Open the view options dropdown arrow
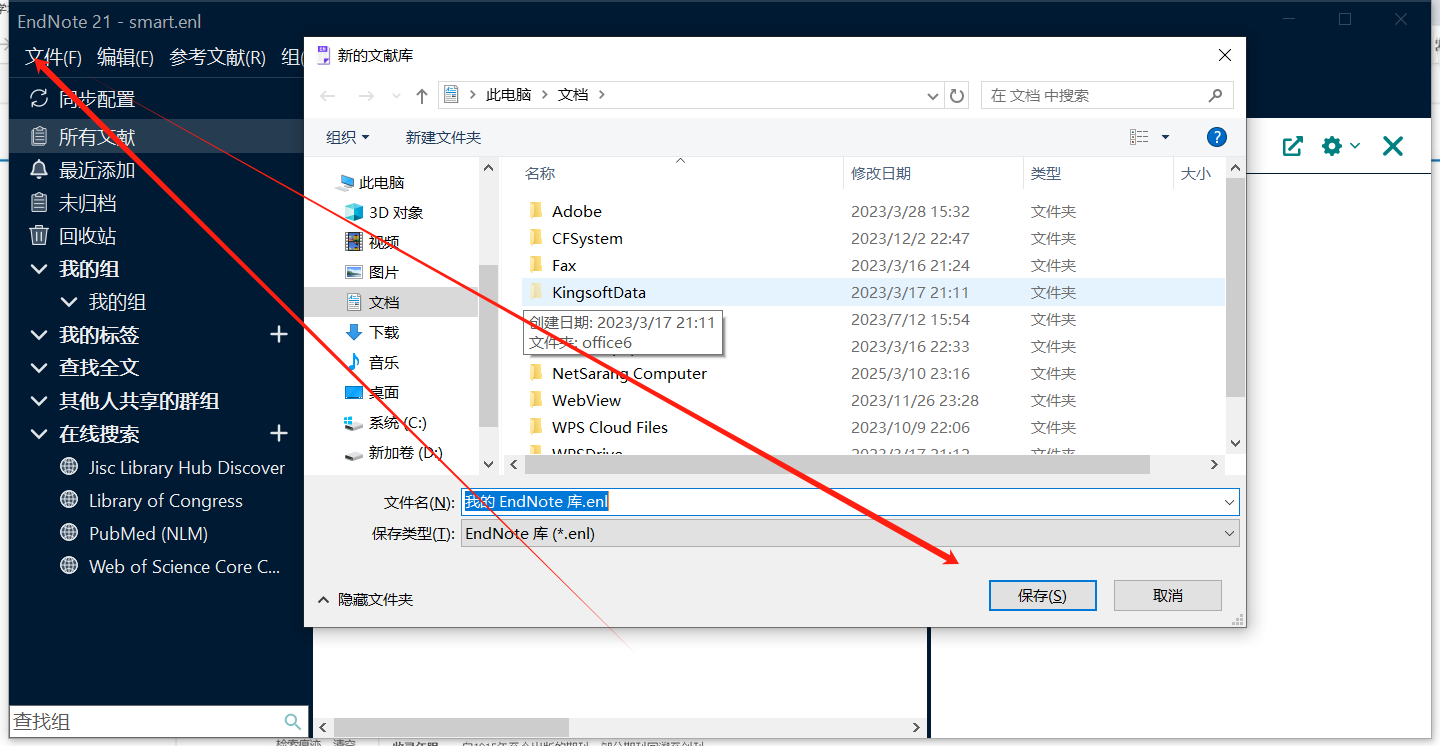 click(x=1166, y=137)
